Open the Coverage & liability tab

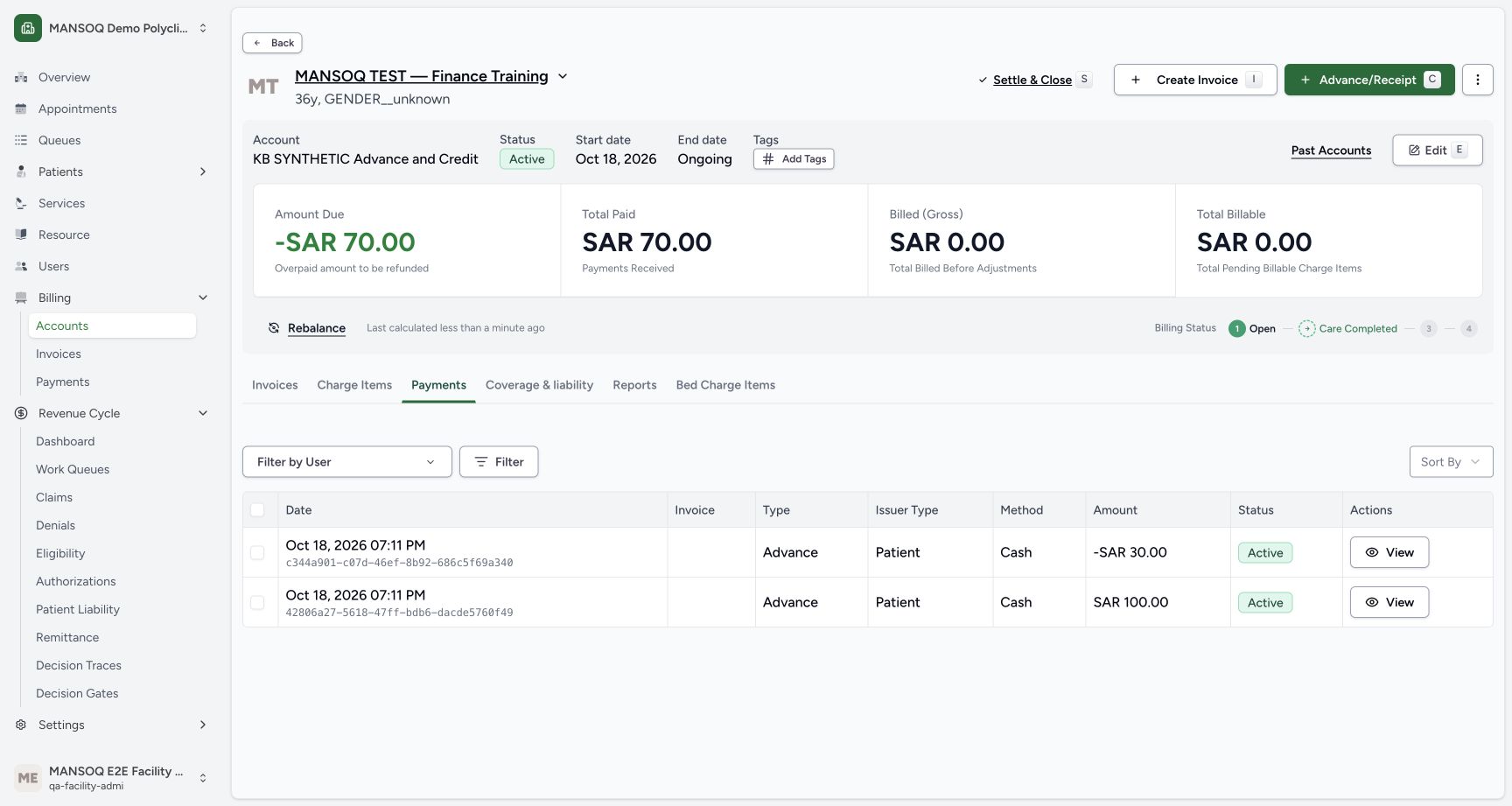pyautogui.click(x=539, y=385)
